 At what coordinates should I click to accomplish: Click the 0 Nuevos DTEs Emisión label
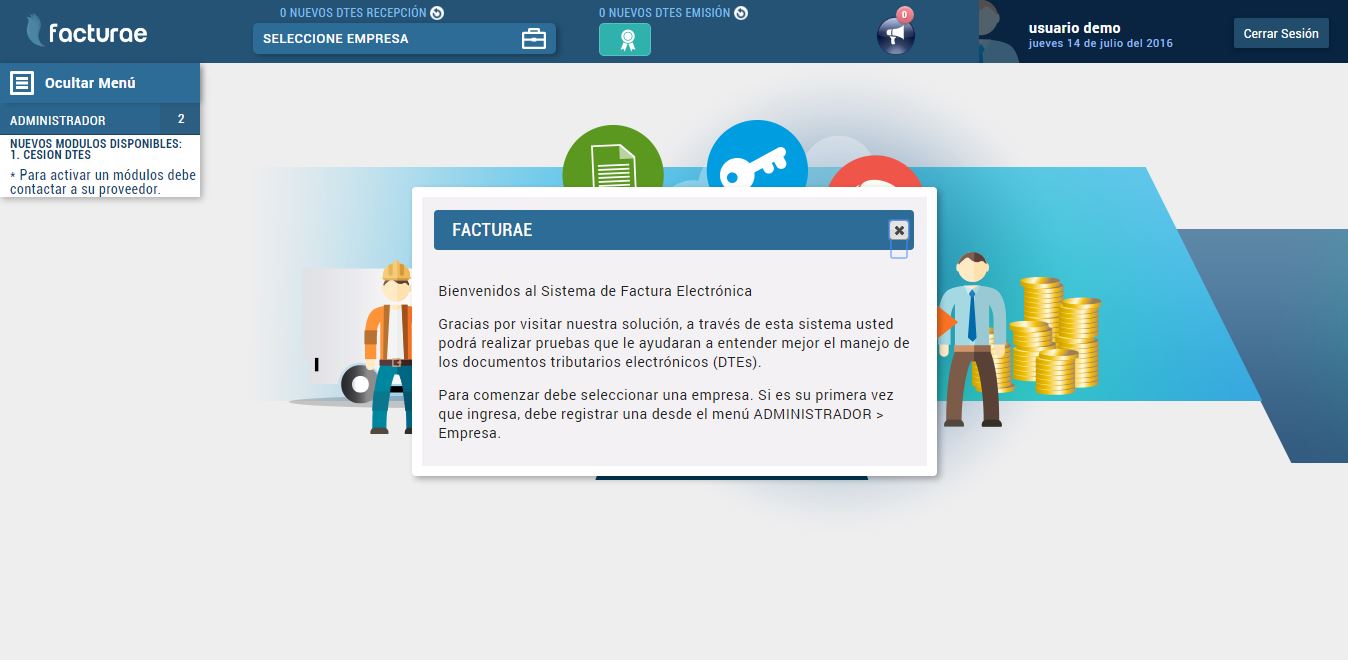664,13
